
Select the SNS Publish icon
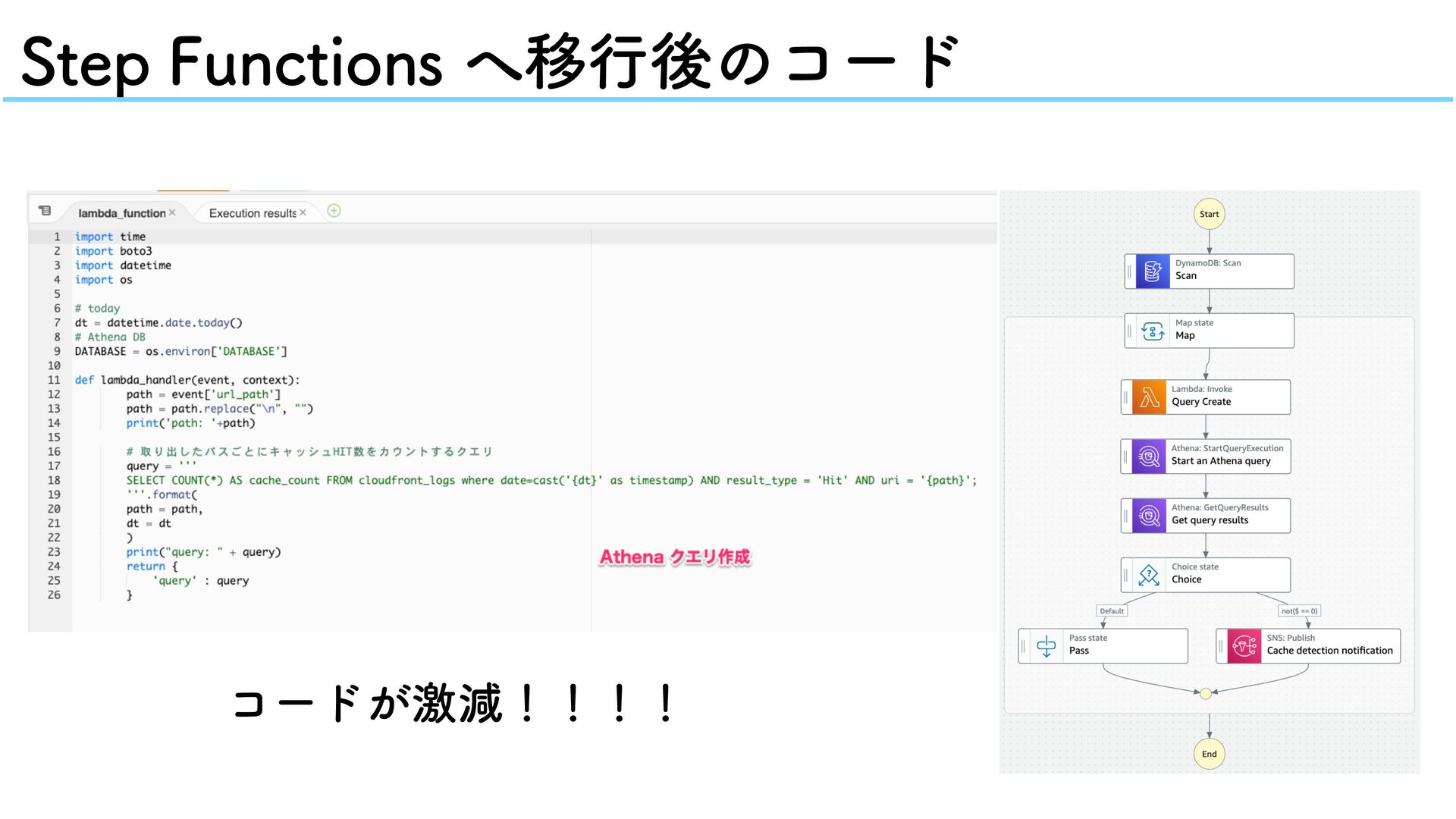(x=1244, y=646)
